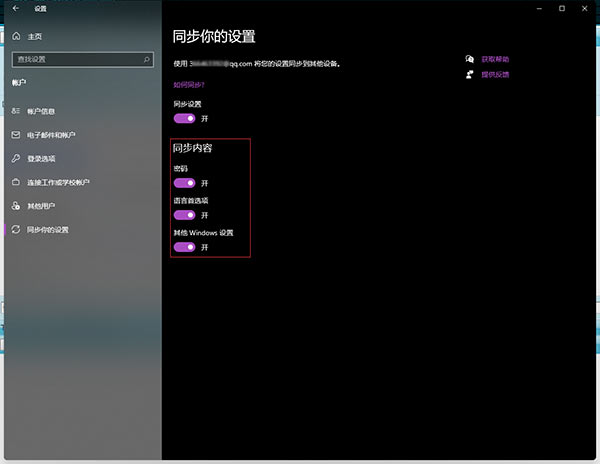Viewport: 600px width, 464px height.
Task: Click the 登录选项 key icon
Action: coord(16,158)
